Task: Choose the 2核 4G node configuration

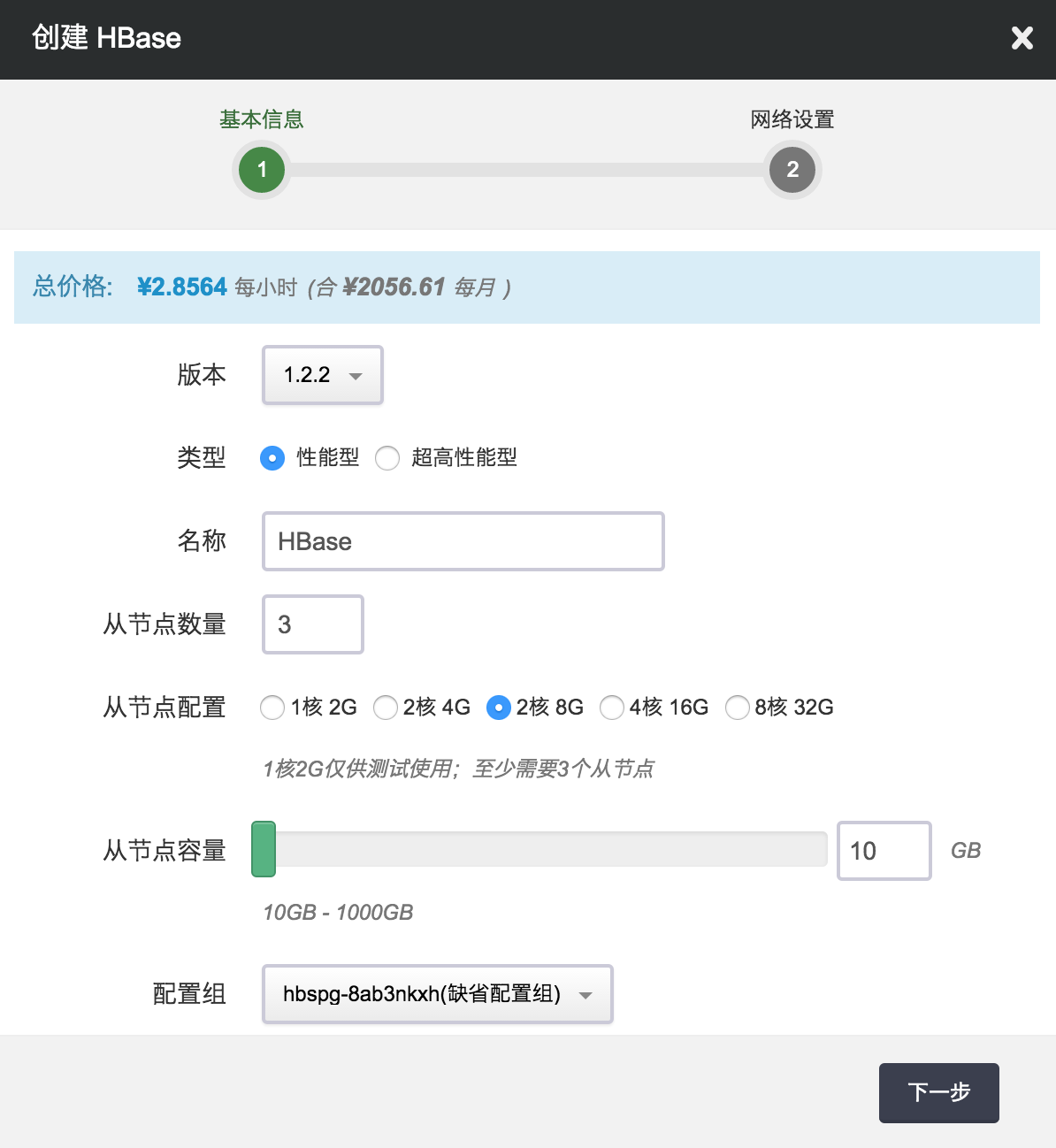Action: (x=386, y=708)
